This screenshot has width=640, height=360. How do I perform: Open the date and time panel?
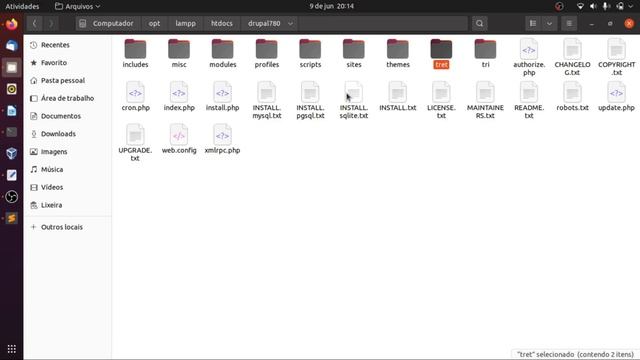(x=331, y=6)
